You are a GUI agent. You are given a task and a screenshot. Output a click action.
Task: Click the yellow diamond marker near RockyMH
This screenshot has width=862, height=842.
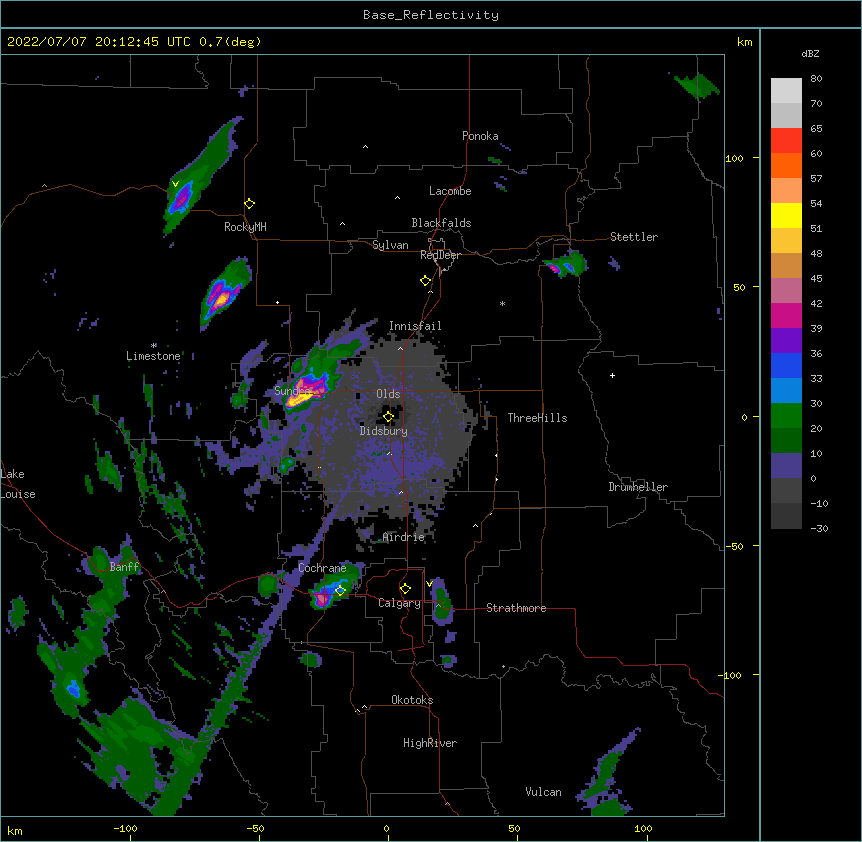(249, 203)
